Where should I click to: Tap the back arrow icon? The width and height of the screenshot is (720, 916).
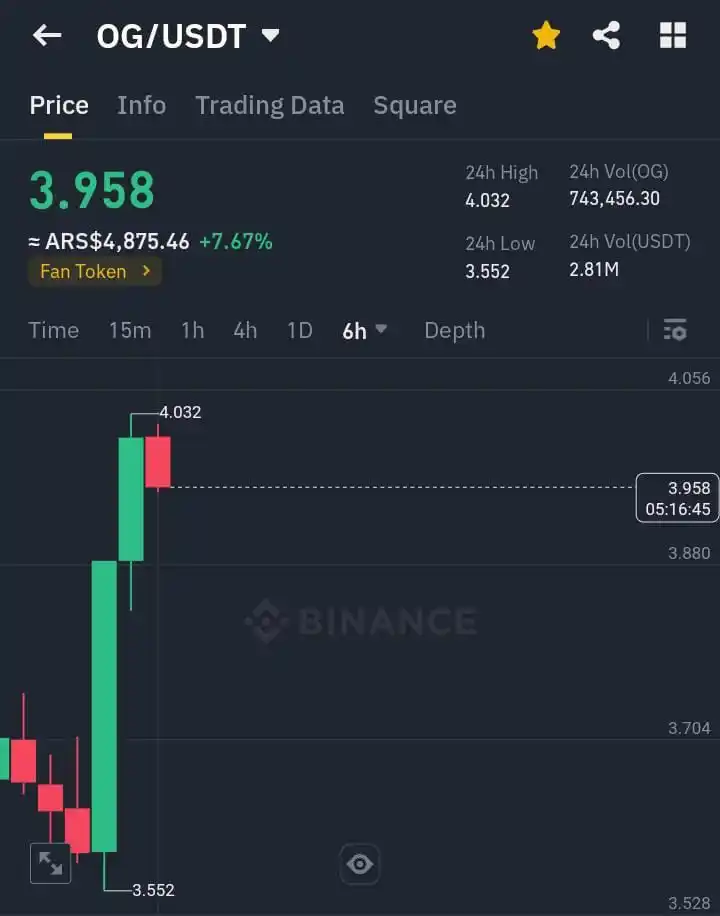47,36
